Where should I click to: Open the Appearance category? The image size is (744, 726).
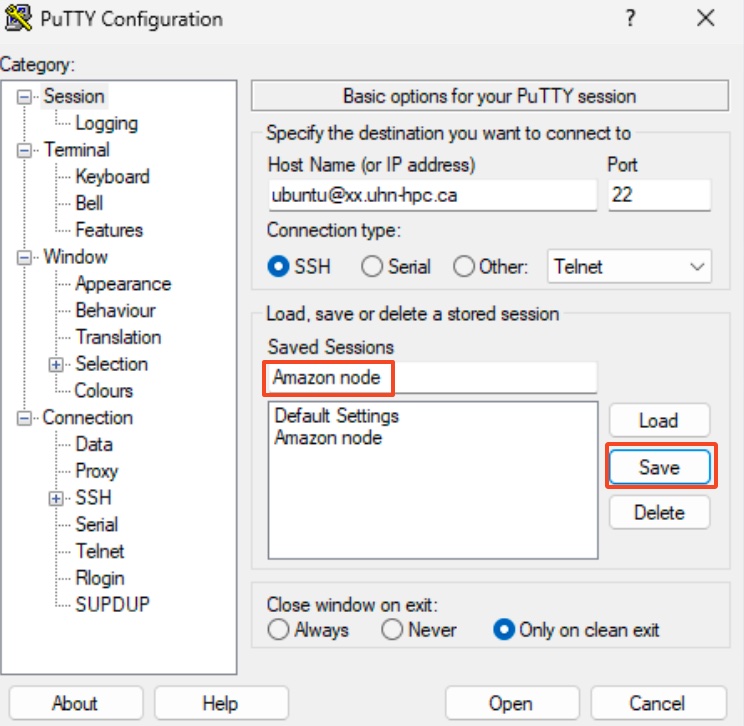(x=123, y=284)
